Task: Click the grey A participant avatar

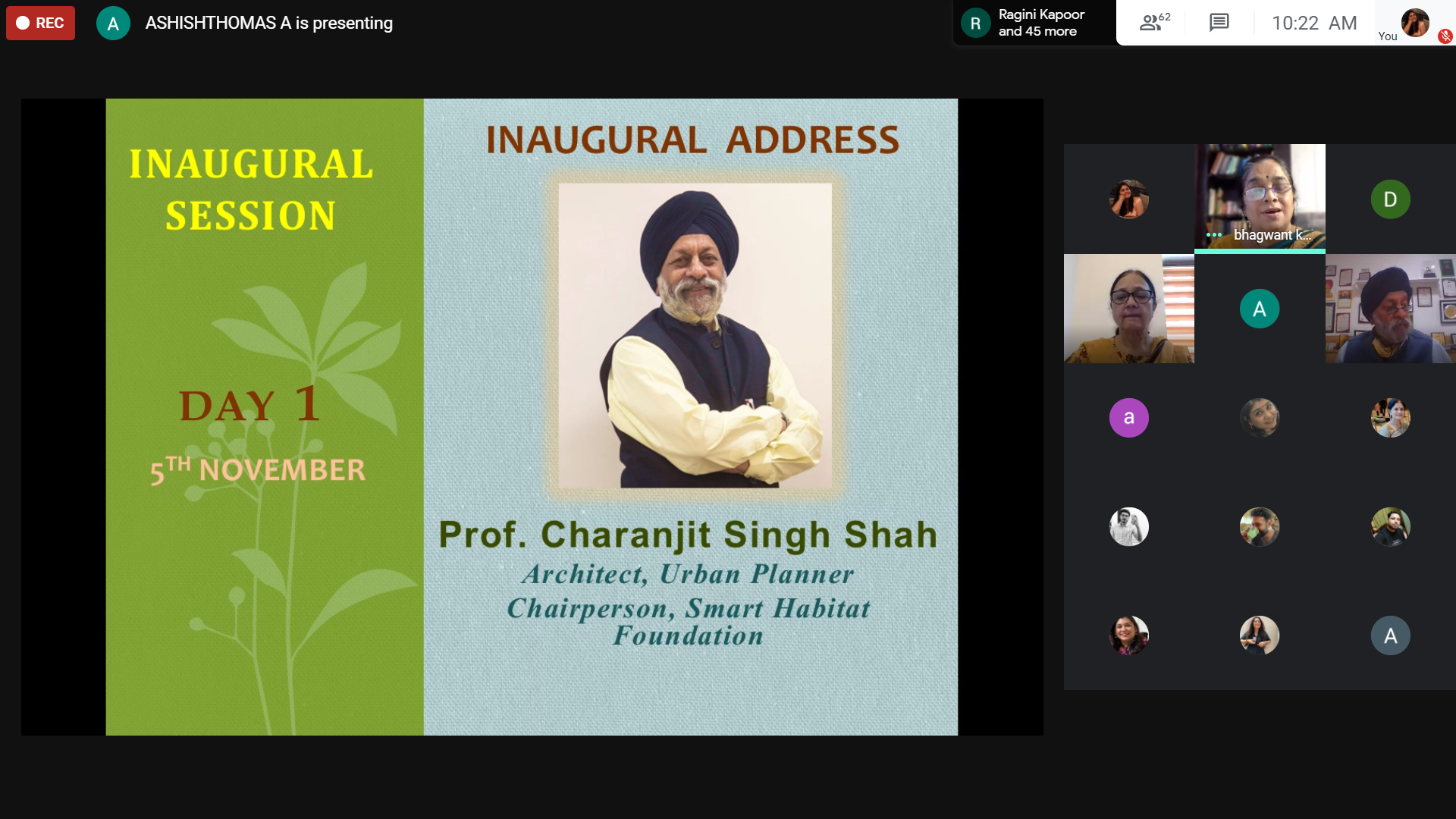Action: tap(1390, 635)
